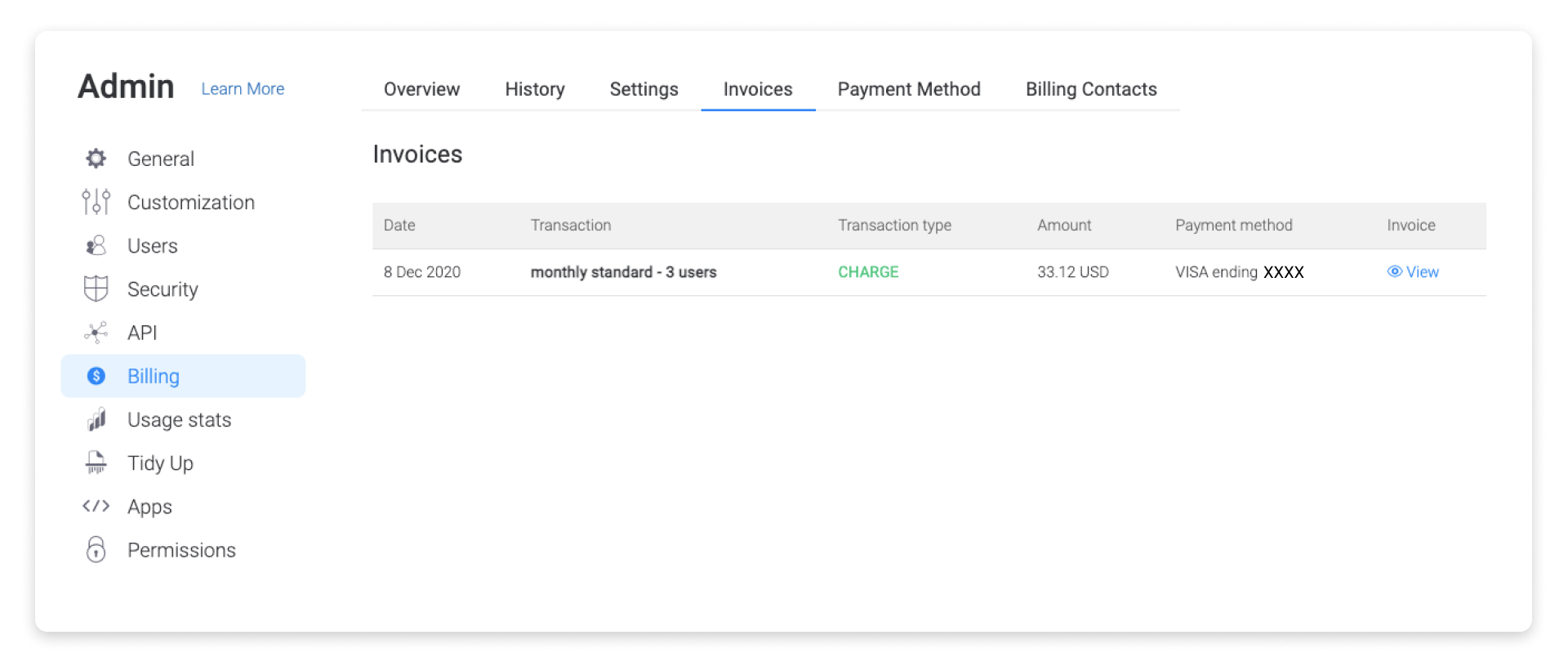1568x662 pixels.
Task: Click the 8 Dec 2020 date cell
Action: click(x=422, y=271)
